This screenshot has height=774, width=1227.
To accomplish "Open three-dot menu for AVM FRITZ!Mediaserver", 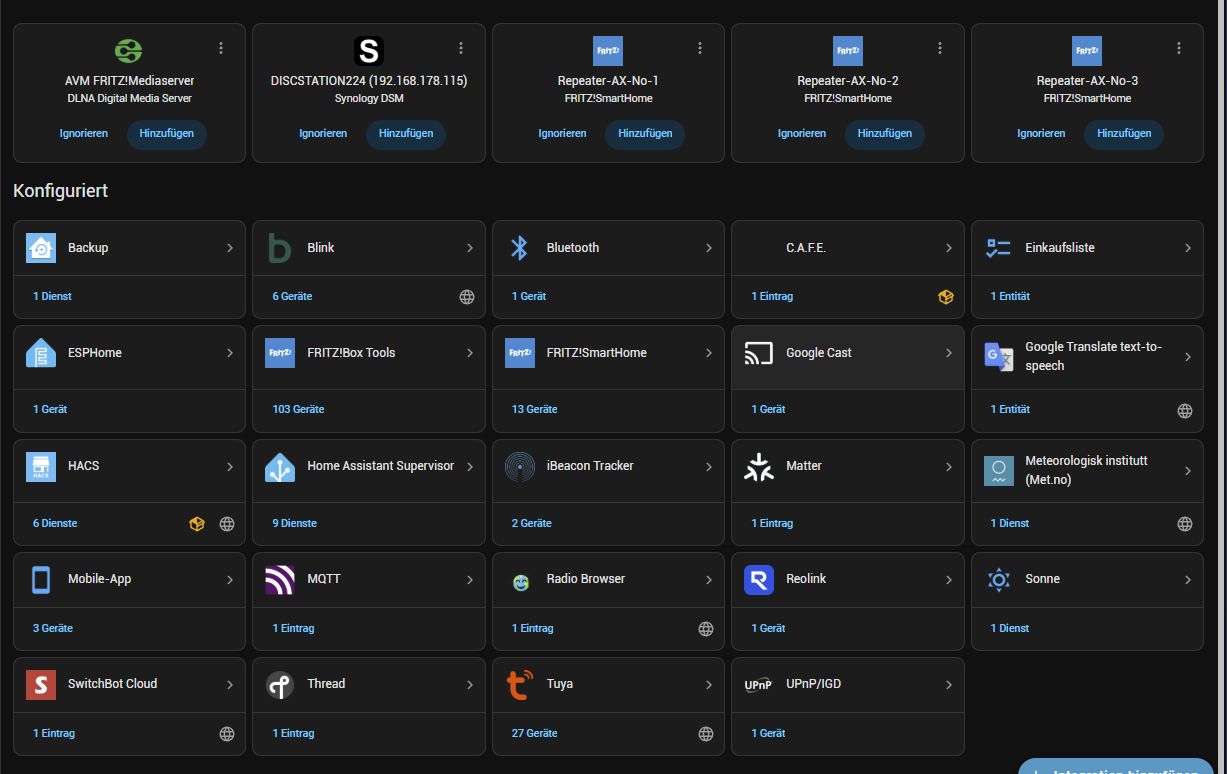I will (x=221, y=48).
